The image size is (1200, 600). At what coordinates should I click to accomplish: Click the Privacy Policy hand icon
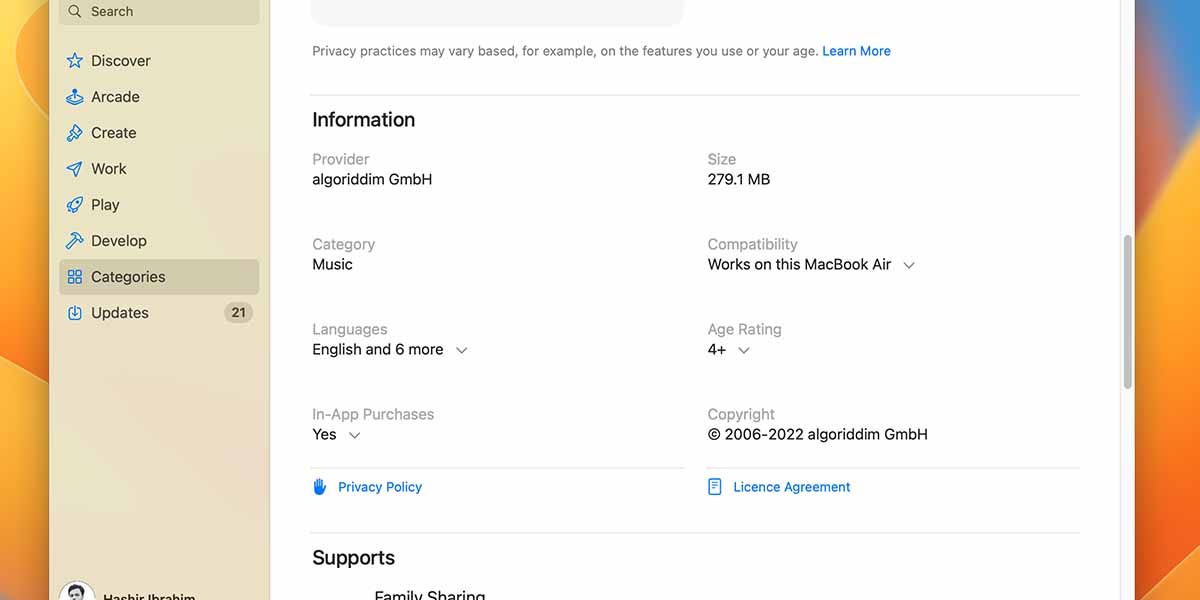(320, 487)
